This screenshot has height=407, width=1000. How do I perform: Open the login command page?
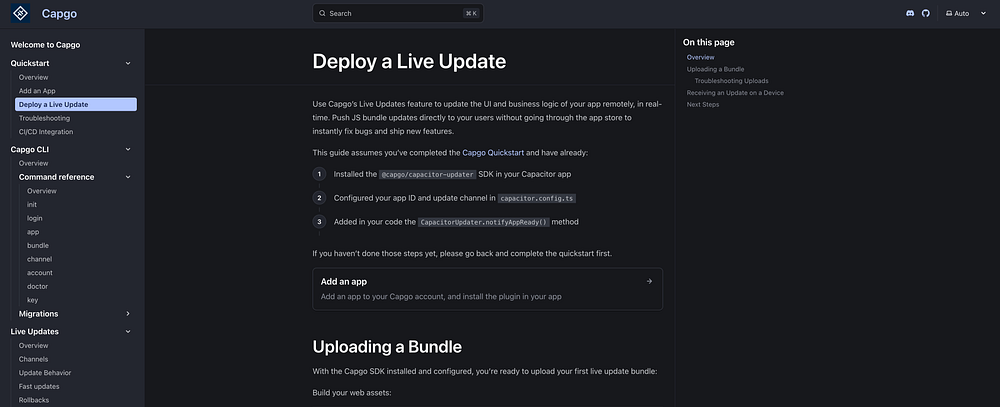point(34,218)
